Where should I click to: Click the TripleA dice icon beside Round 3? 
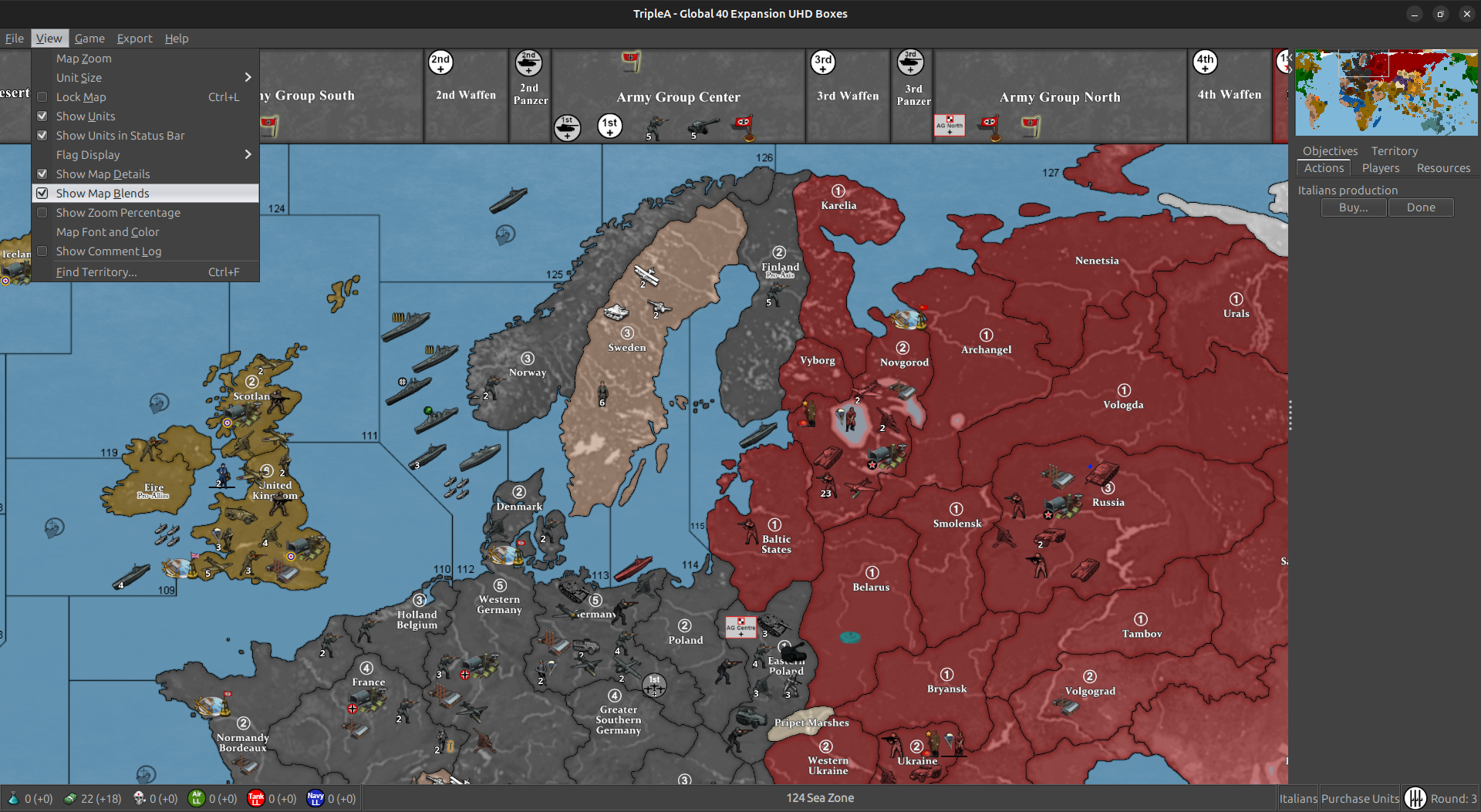[1417, 798]
